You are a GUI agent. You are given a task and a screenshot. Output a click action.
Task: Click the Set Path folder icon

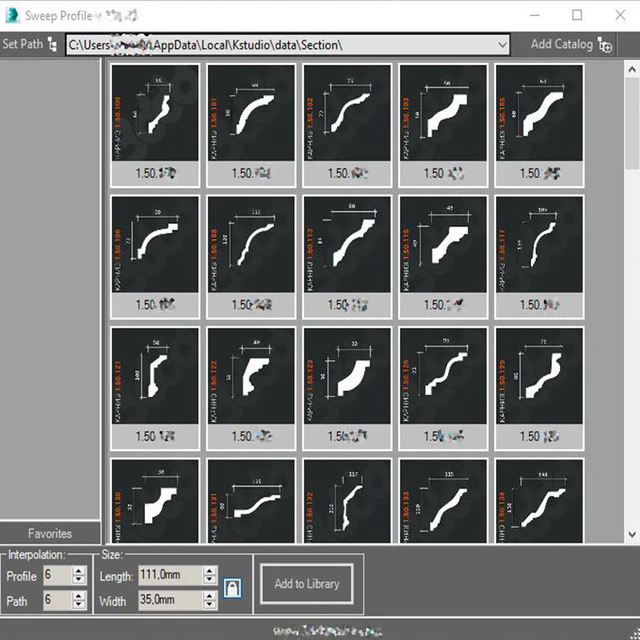tap(52, 45)
